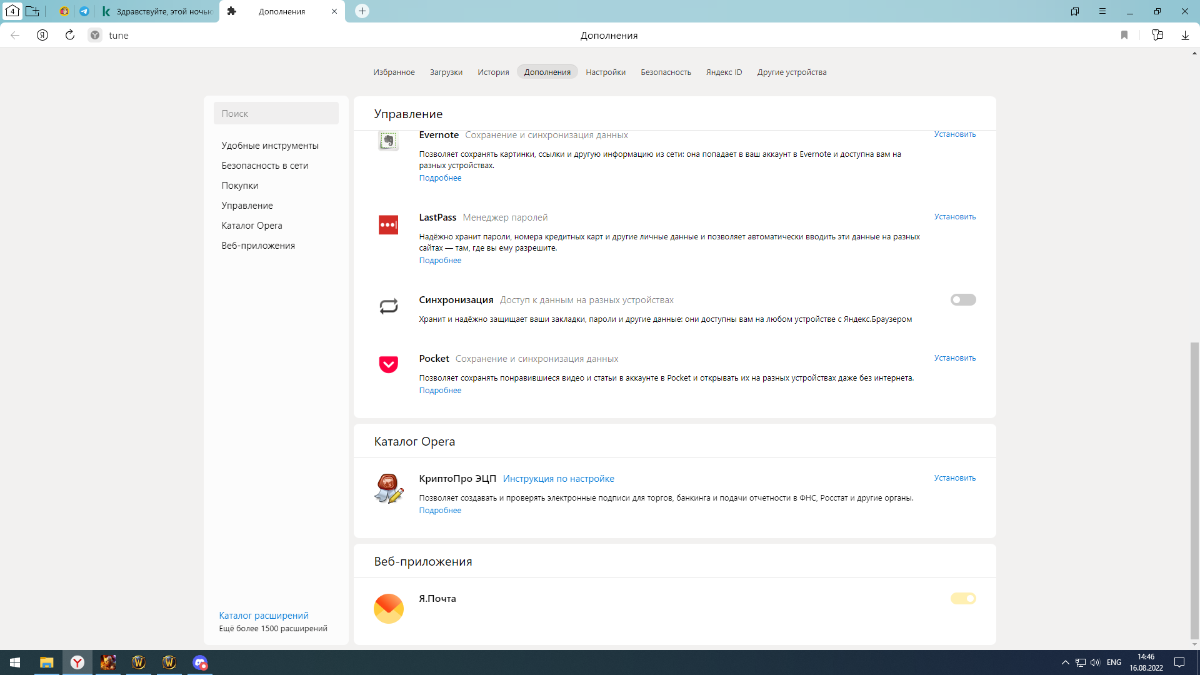
Task: Open Подробнее under КриптоПро ЭЦП
Action: [440, 510]
